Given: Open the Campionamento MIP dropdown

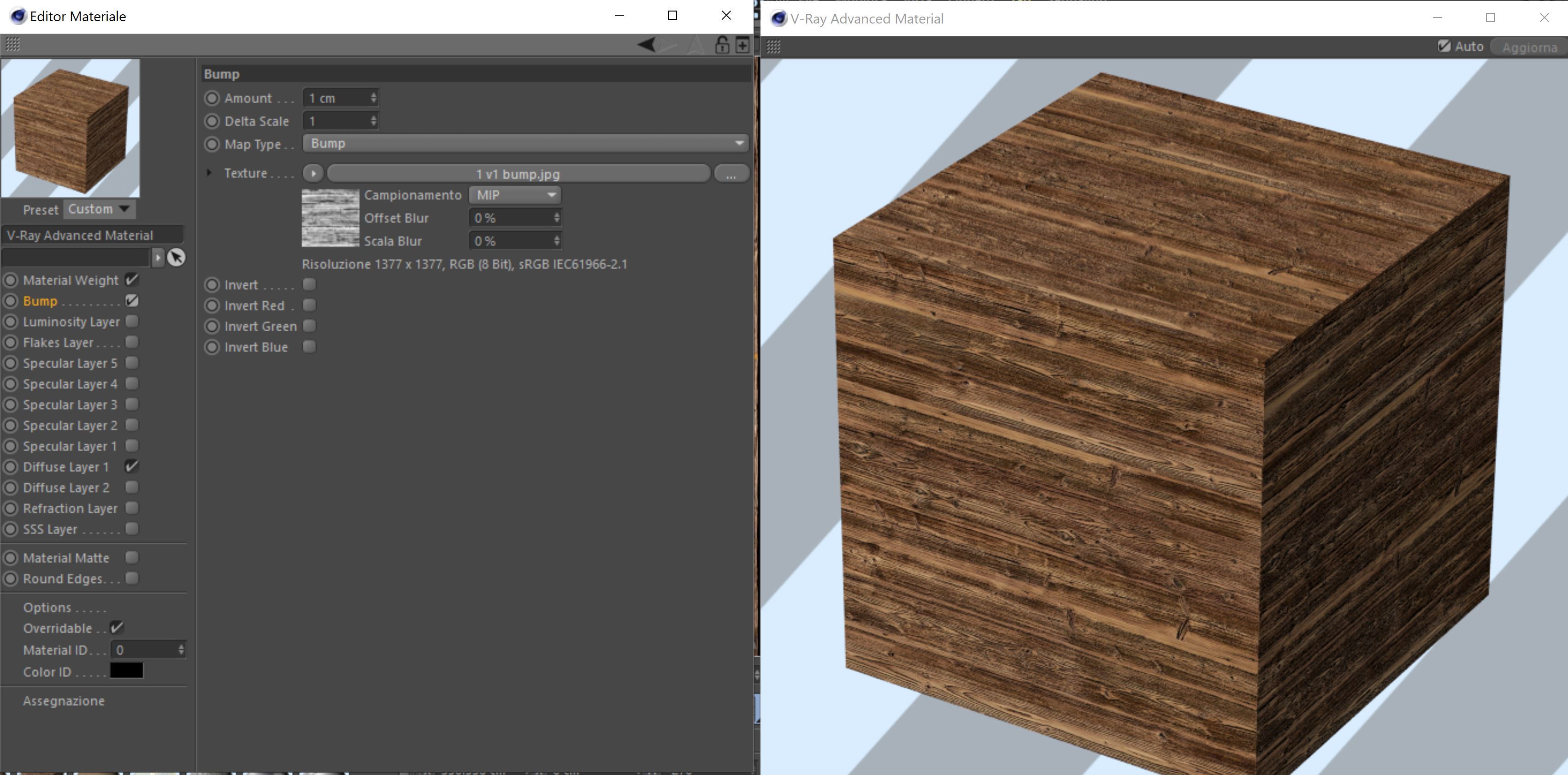Looking at the screenshot, I should point(514,194).
